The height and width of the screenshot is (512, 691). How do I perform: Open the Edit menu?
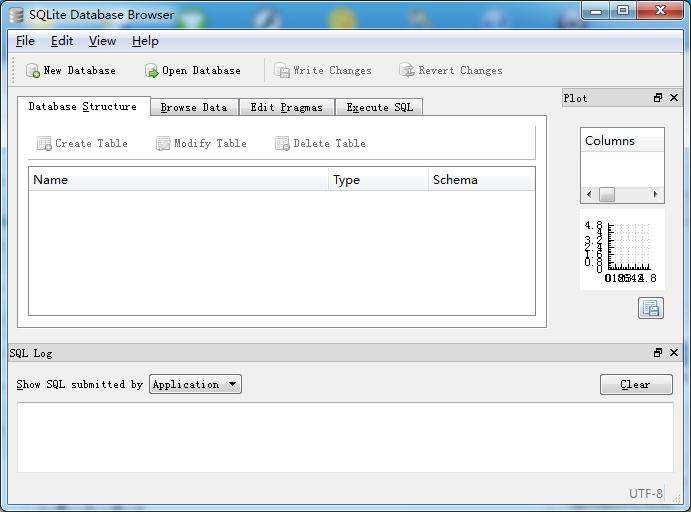pos(62,41)
